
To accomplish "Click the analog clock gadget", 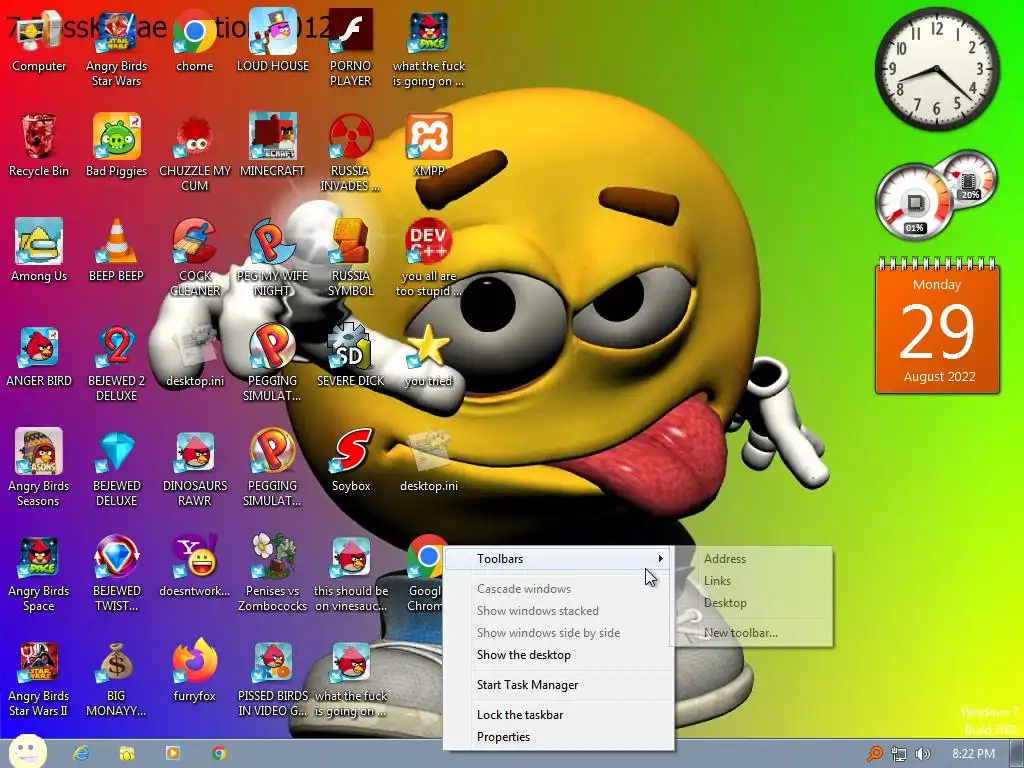I will [936, 69].
